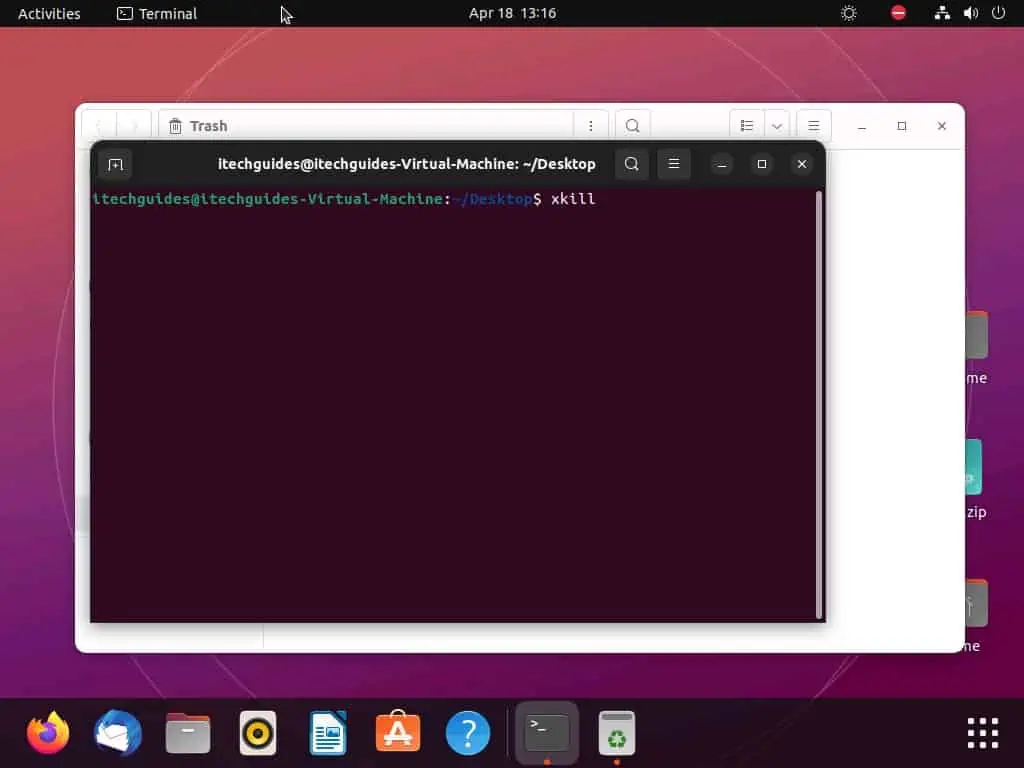
Task: Maximize the Trash Files window
Action: (x=901, y=126)
